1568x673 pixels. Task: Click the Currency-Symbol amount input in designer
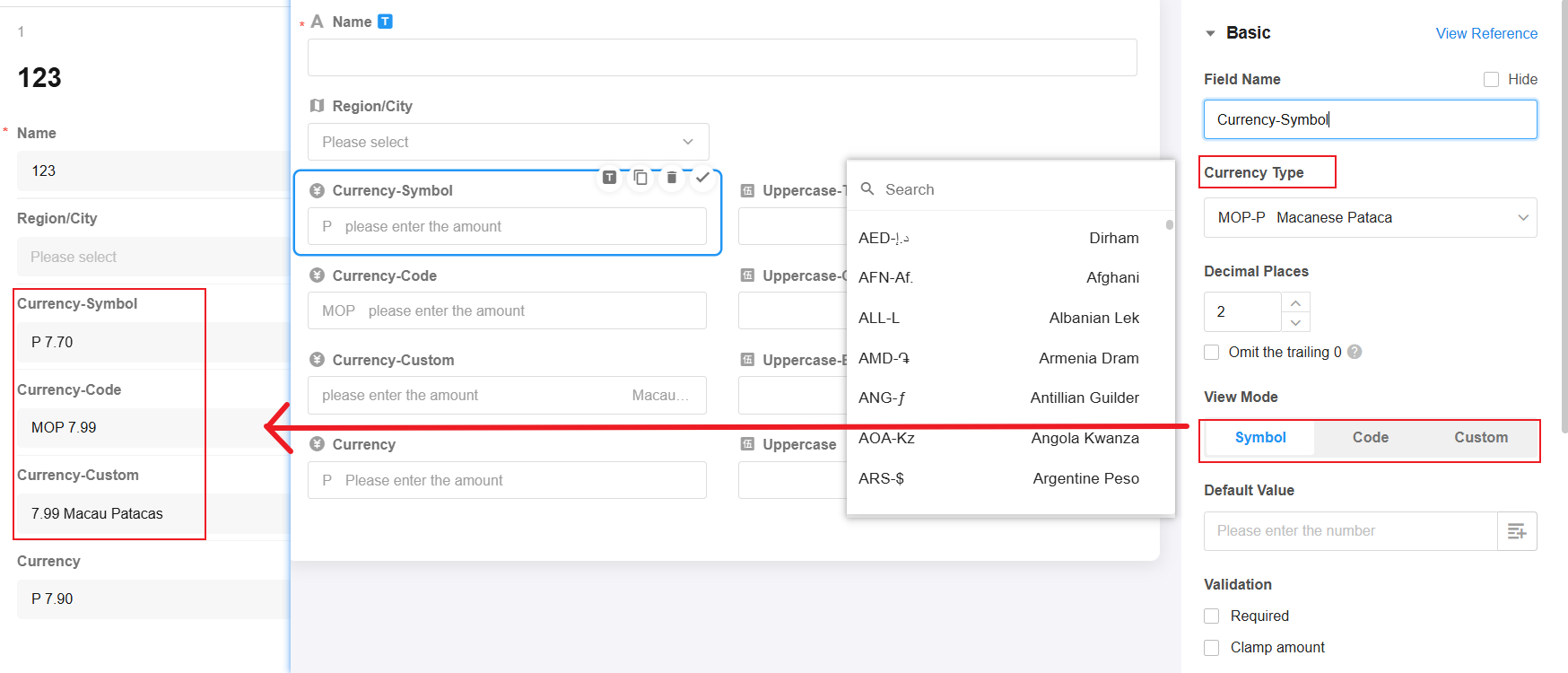507,226
